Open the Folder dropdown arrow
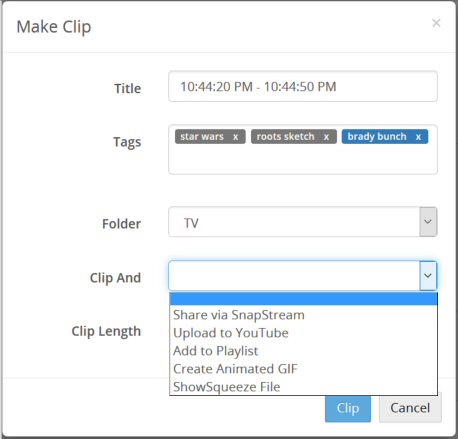 pyautogui.click(x=428, y=222)
